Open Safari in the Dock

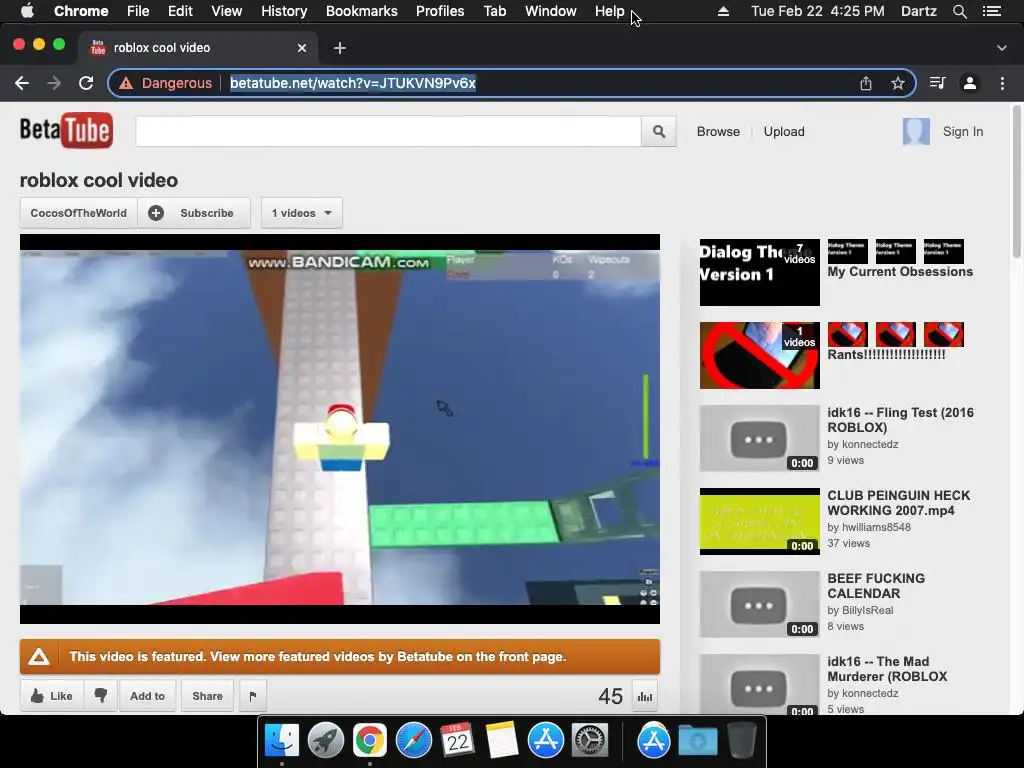(x=413, y=741)
